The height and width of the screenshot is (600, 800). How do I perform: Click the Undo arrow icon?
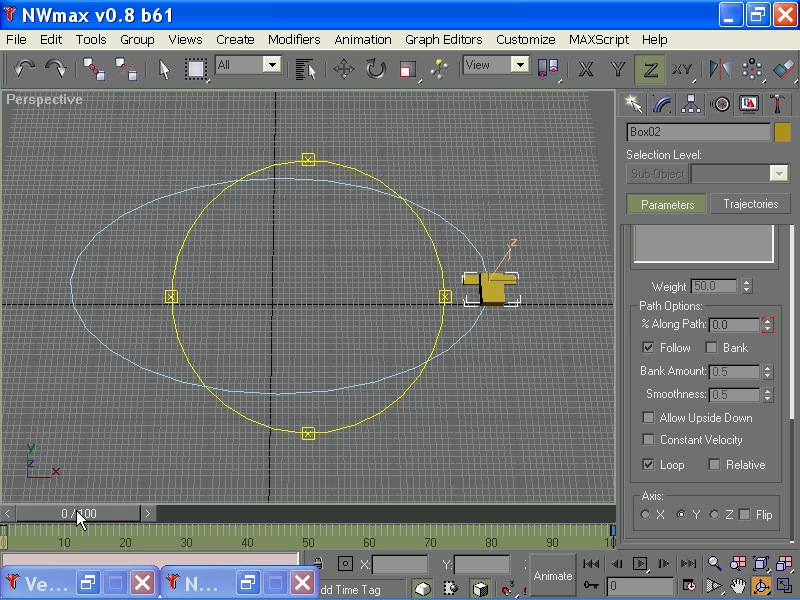point(25,69)
